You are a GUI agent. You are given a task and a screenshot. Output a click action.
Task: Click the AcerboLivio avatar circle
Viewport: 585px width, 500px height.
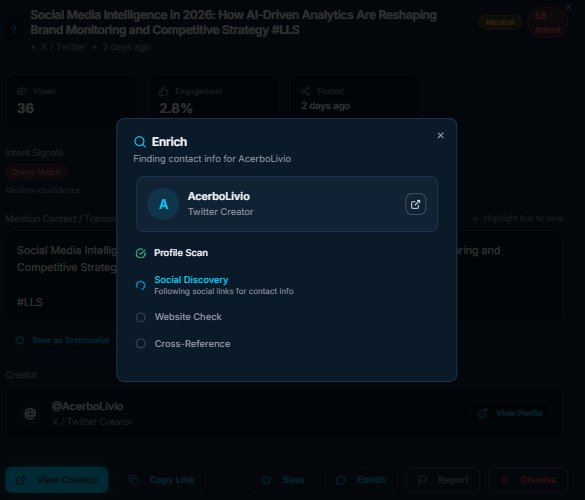(163, 204)
